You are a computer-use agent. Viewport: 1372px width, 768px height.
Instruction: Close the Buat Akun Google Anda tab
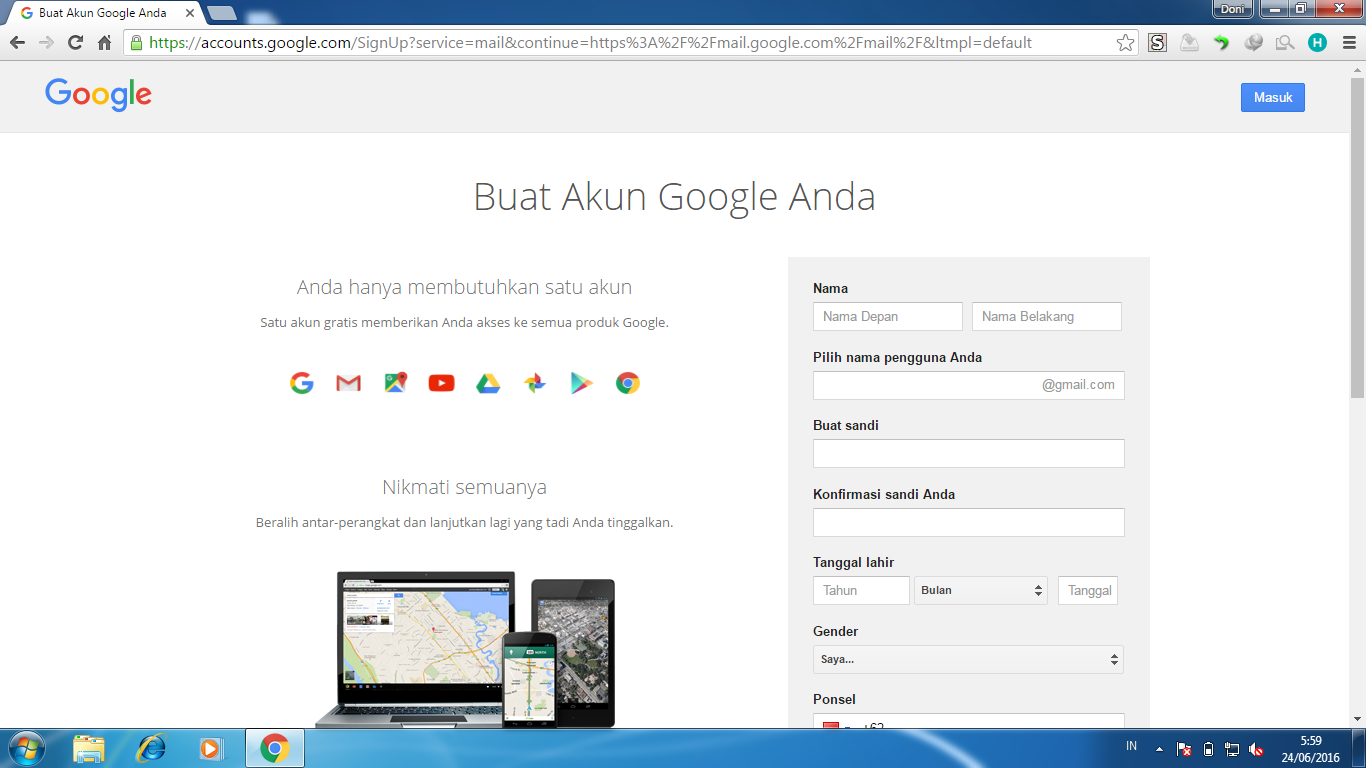pyautogui.click(x=190, y=13)
